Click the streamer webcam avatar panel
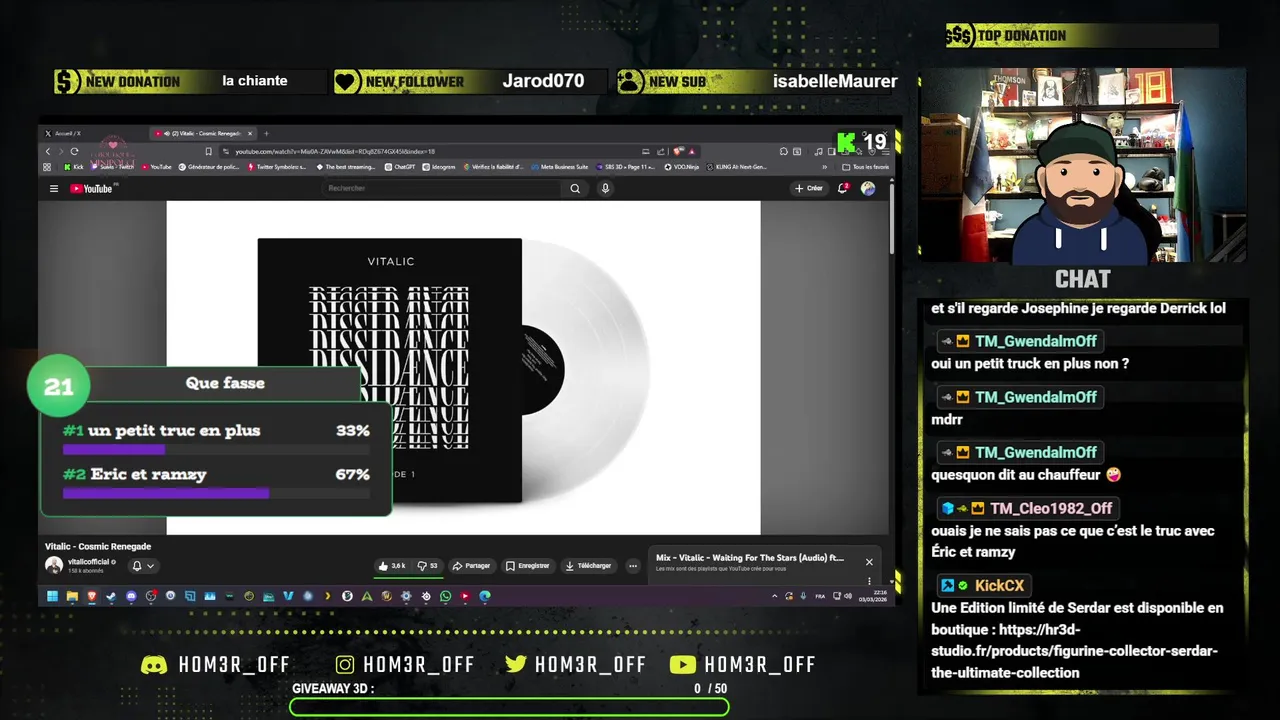1280x720 pixels. 1083,165
